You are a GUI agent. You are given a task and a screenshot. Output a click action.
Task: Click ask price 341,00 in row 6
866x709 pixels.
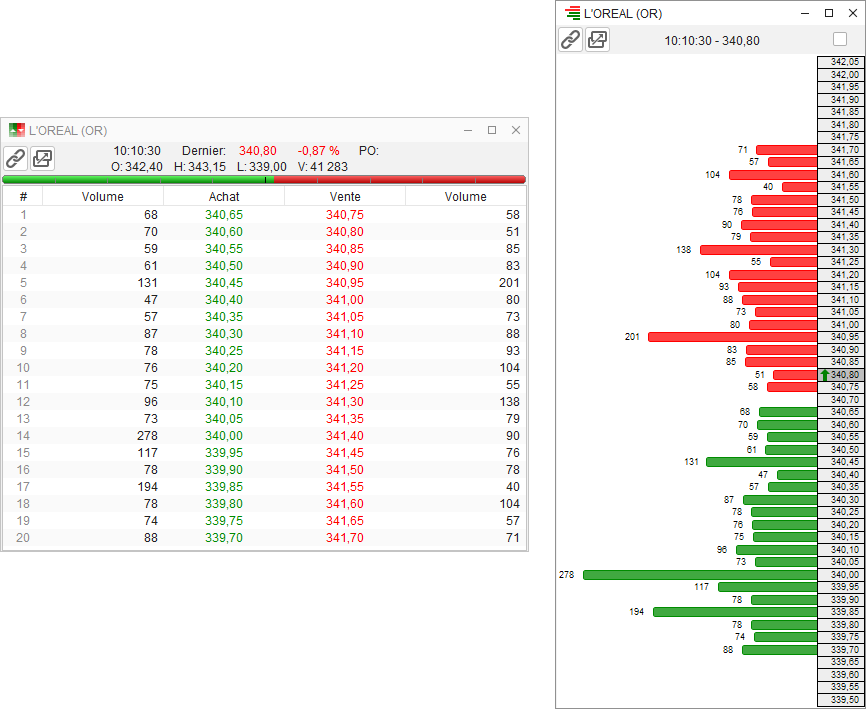point(345,300)
